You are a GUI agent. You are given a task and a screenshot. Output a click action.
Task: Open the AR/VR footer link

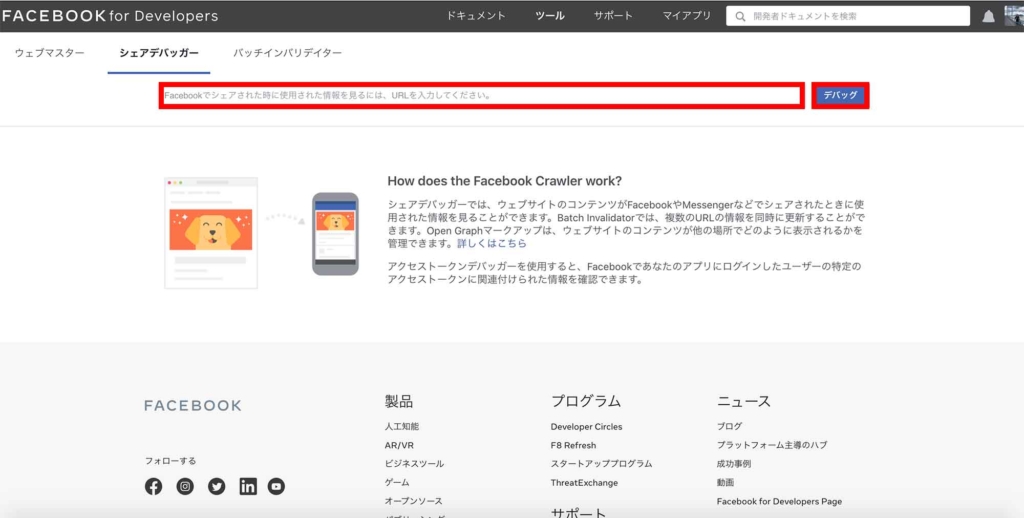399,445
